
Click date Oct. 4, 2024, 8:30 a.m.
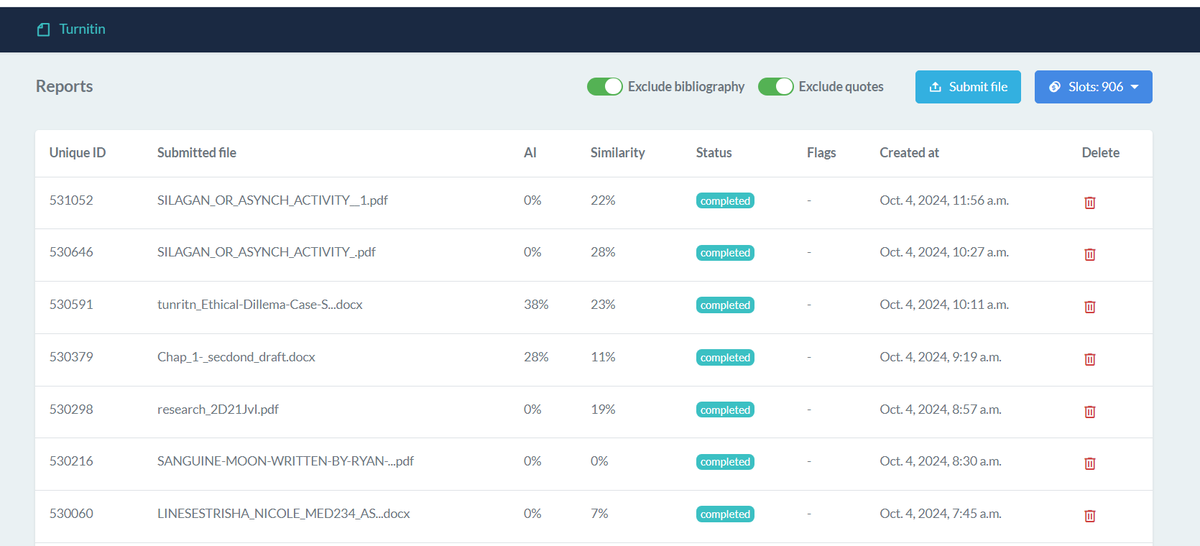point(940,461)
